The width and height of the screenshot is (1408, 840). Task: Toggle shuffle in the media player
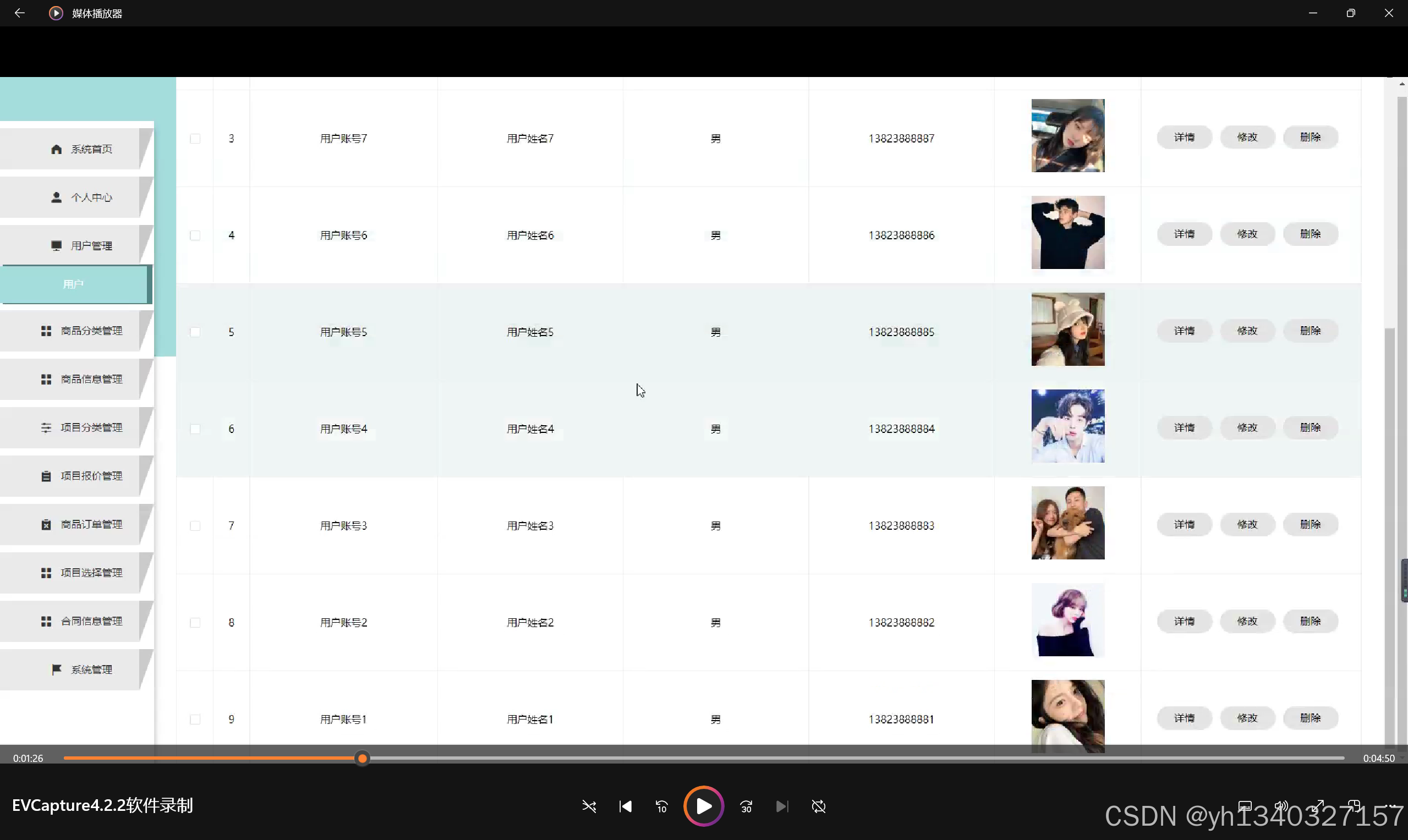[589, 806]
